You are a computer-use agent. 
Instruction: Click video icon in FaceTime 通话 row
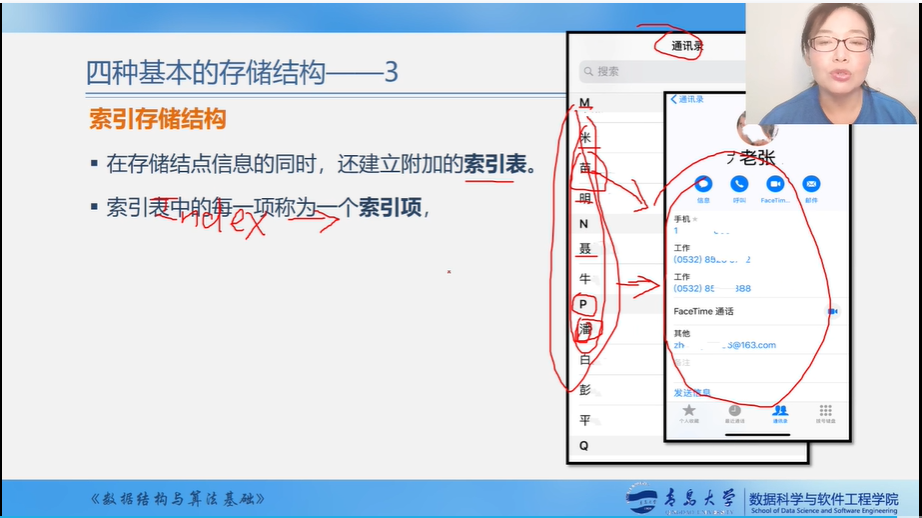pyautogui.click(x=832, y=311)
